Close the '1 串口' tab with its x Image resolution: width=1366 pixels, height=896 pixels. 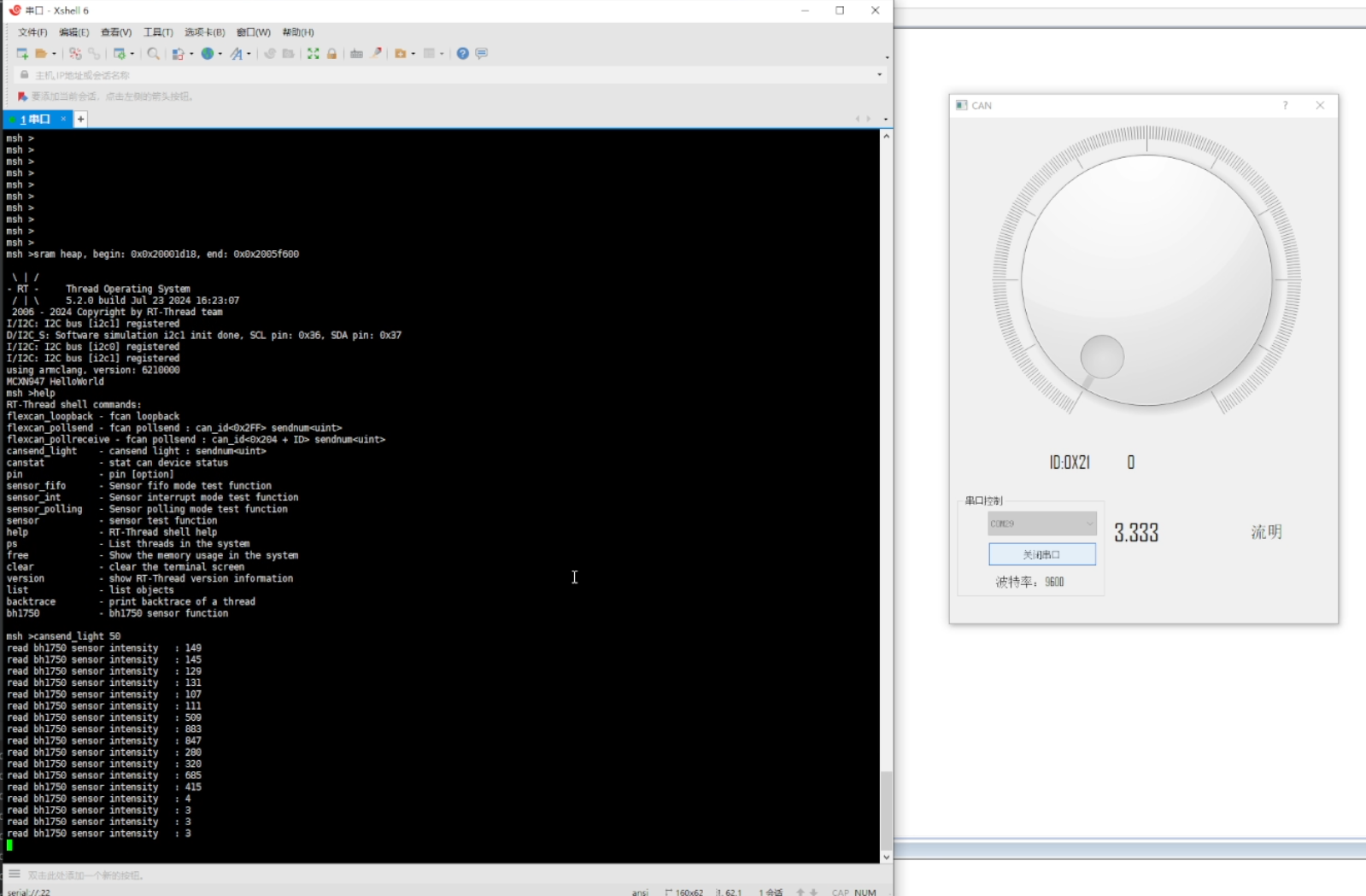[63, 119]
